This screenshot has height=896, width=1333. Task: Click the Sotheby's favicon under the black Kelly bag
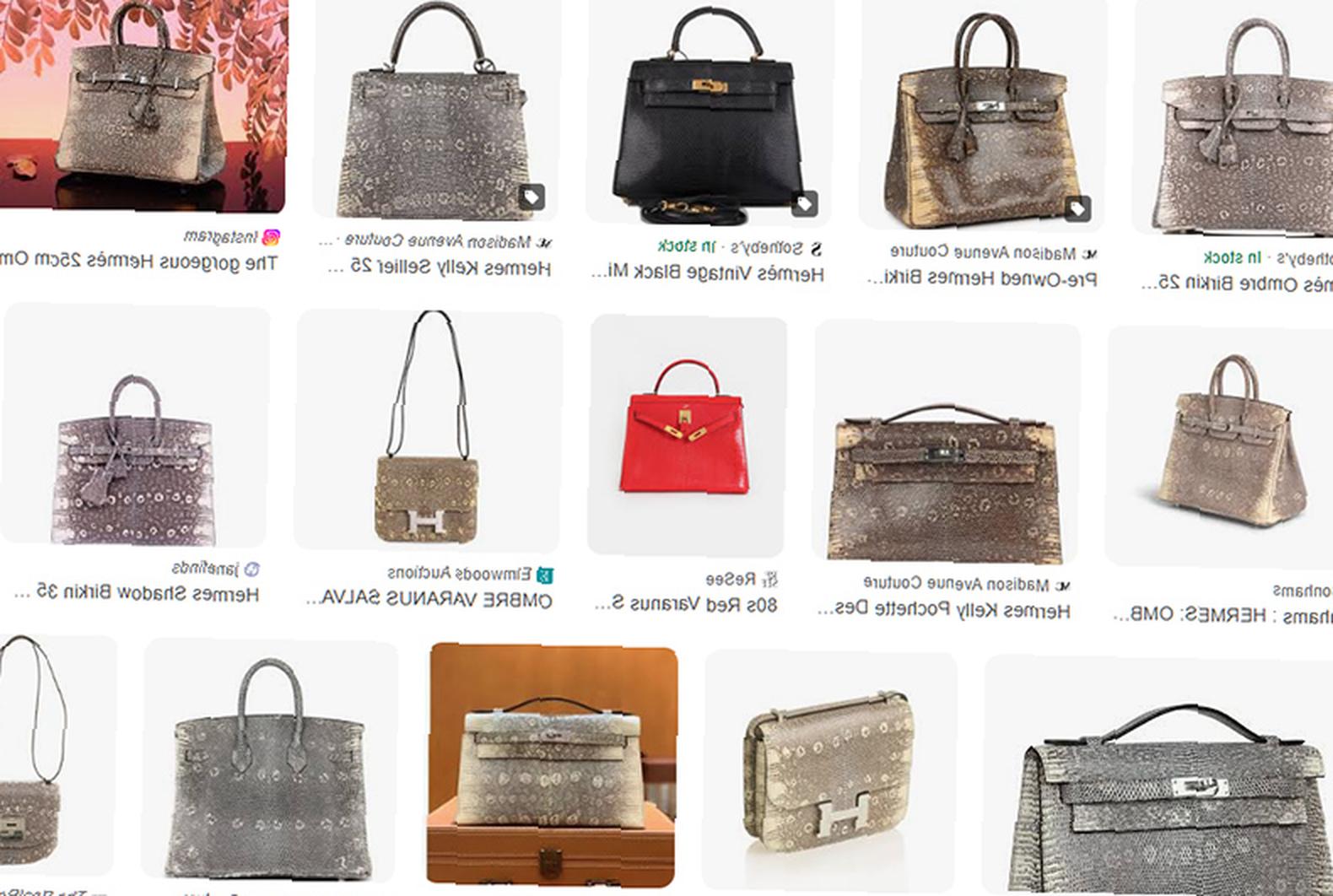(x=815, y=248)
